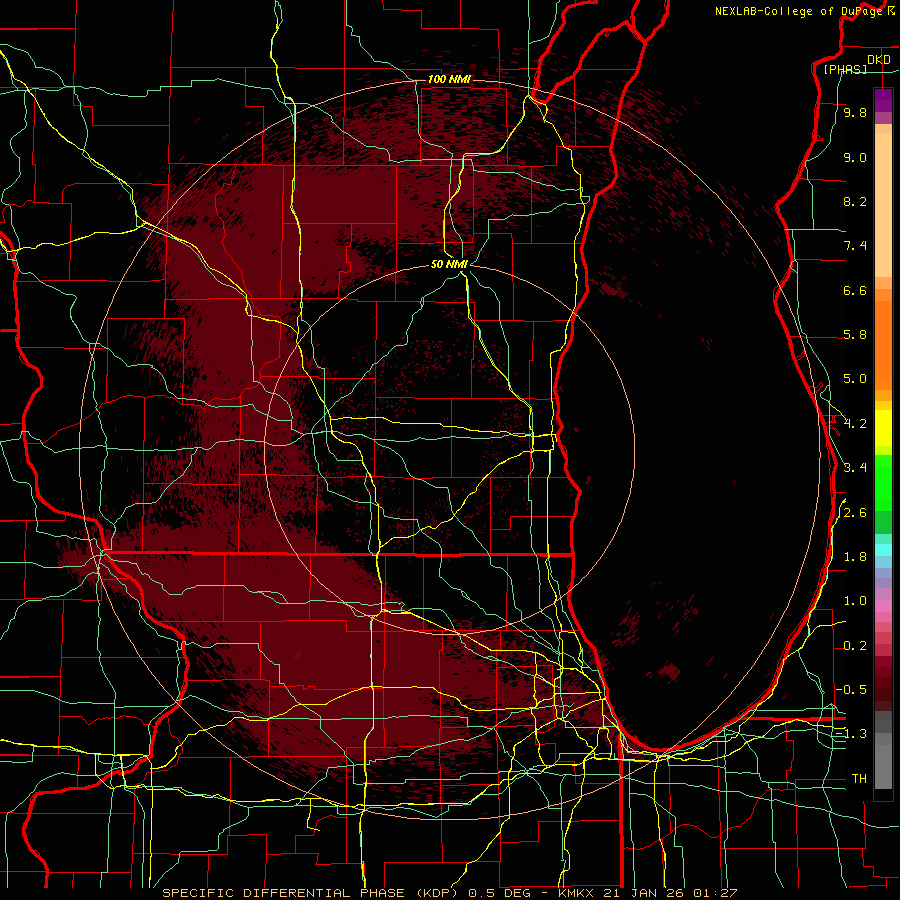Image resolution: width=900 pixels, height=900 pixels.
Task: Click the 01:27 timestamp
Action: tap(715, 893)
